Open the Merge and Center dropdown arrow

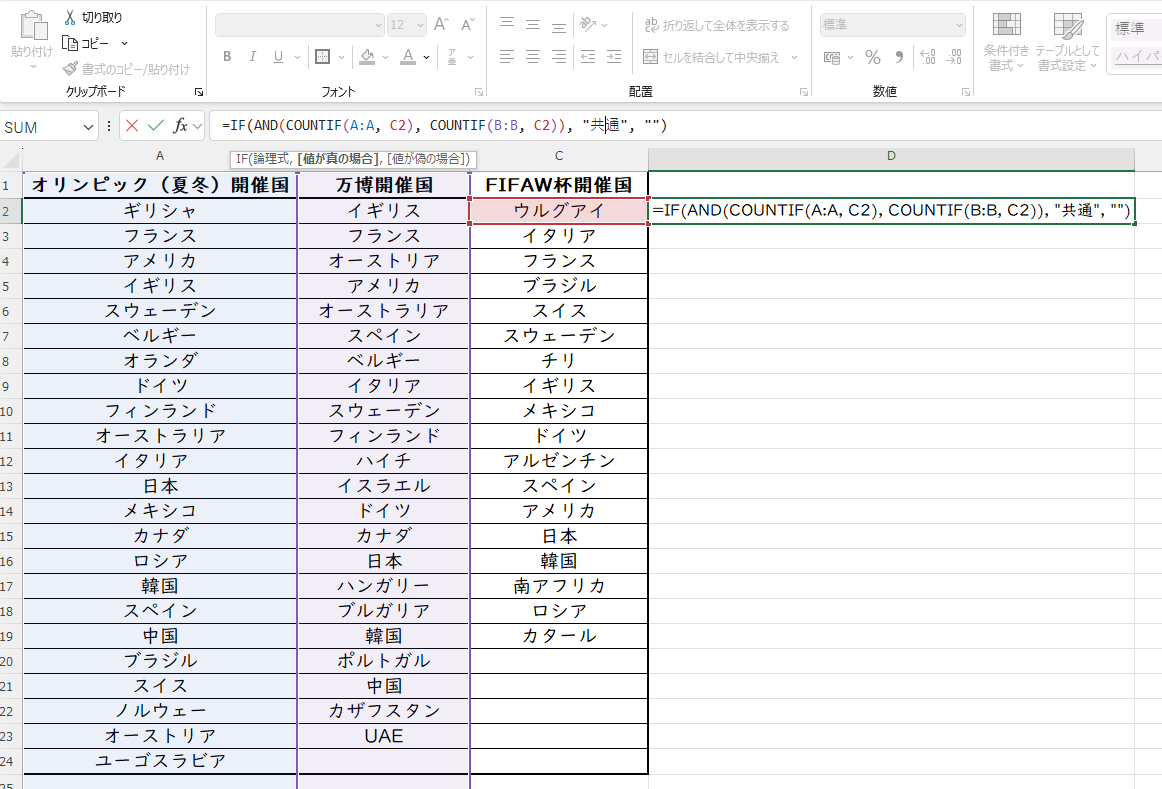794,57
